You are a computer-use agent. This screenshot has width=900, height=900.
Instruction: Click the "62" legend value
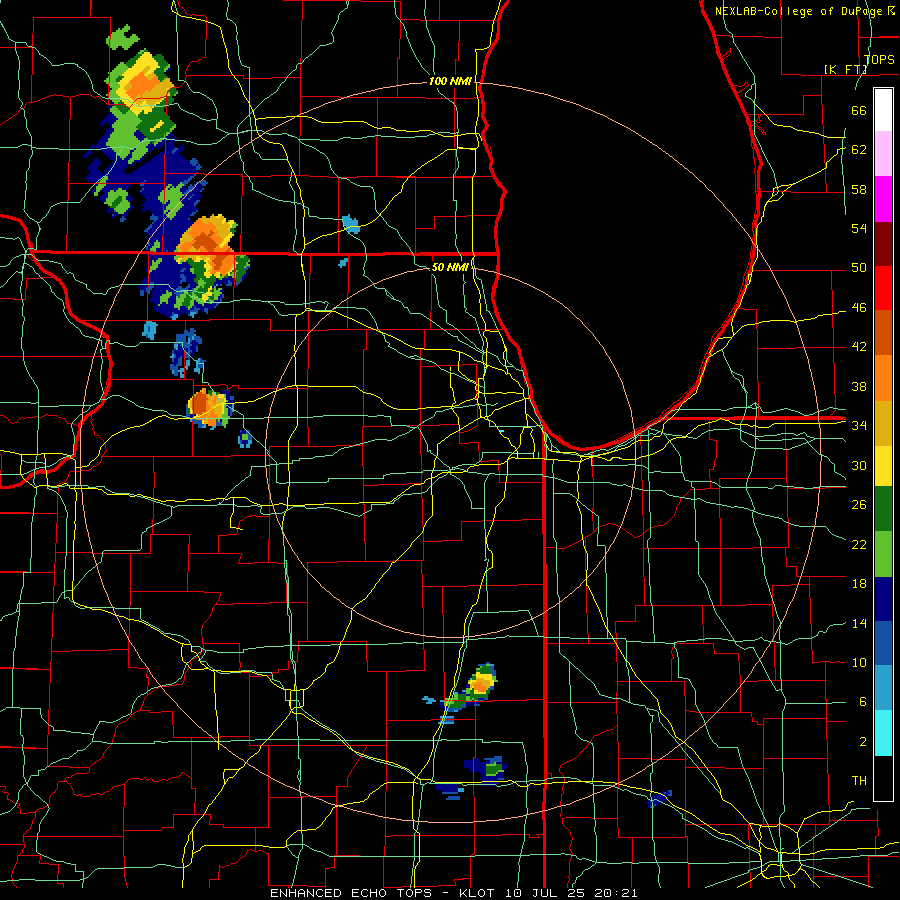[x=859, y=150]
